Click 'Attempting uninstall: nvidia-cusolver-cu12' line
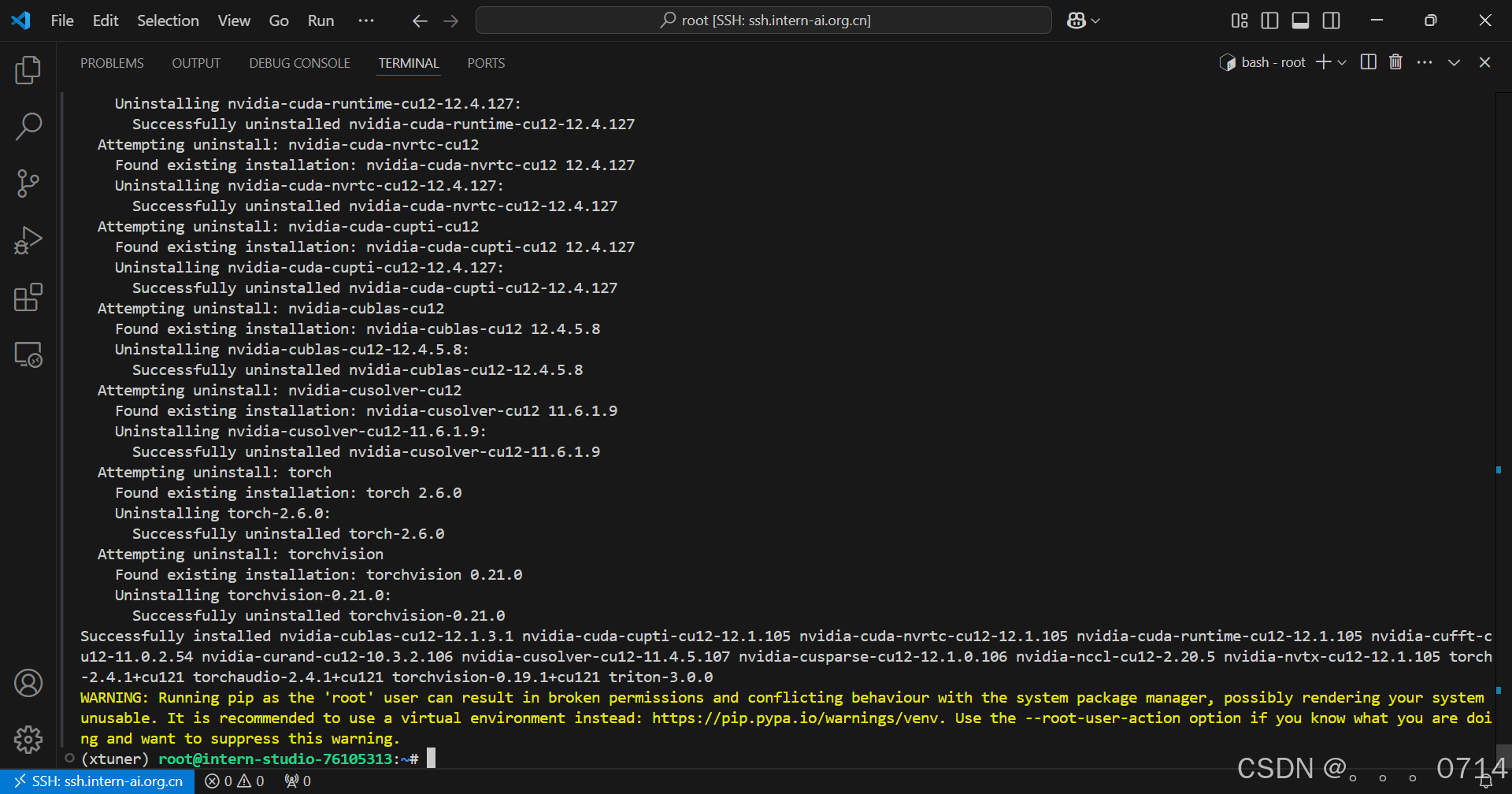The image size is (1512, 794). coord(280,391)
